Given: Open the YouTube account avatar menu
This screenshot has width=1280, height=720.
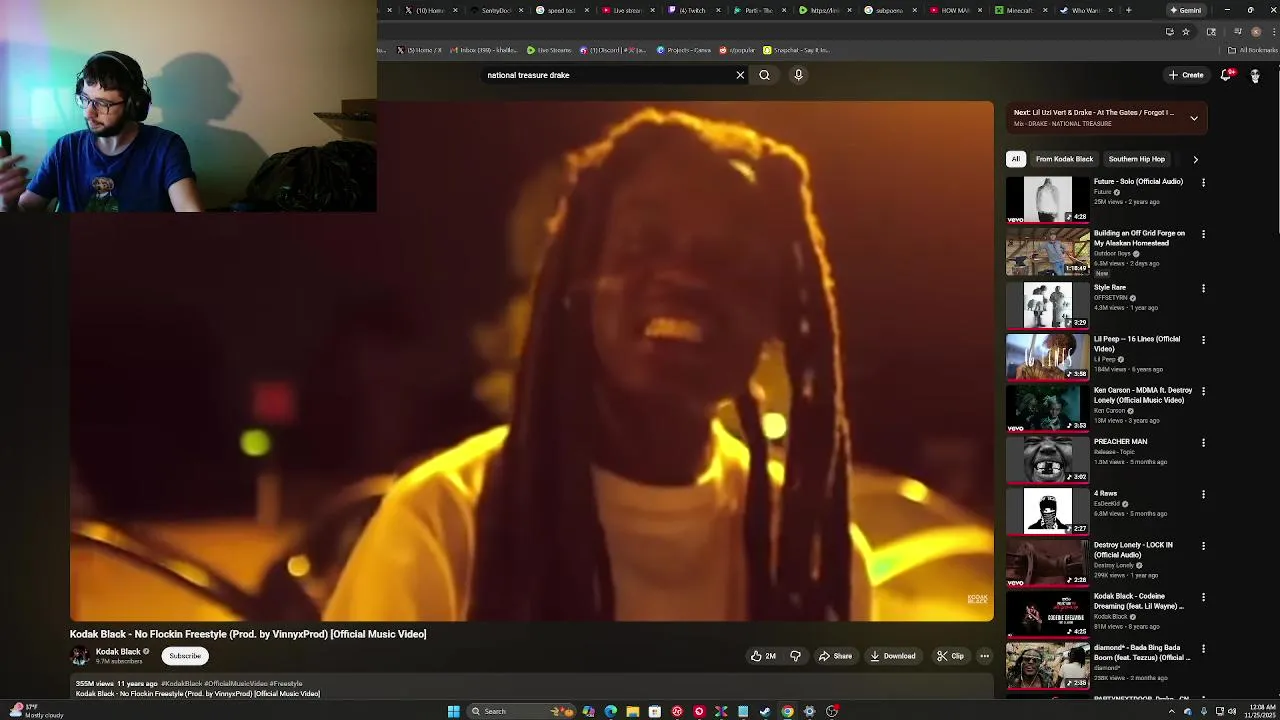Looking at the screenshot, I should click(1255, 75).
